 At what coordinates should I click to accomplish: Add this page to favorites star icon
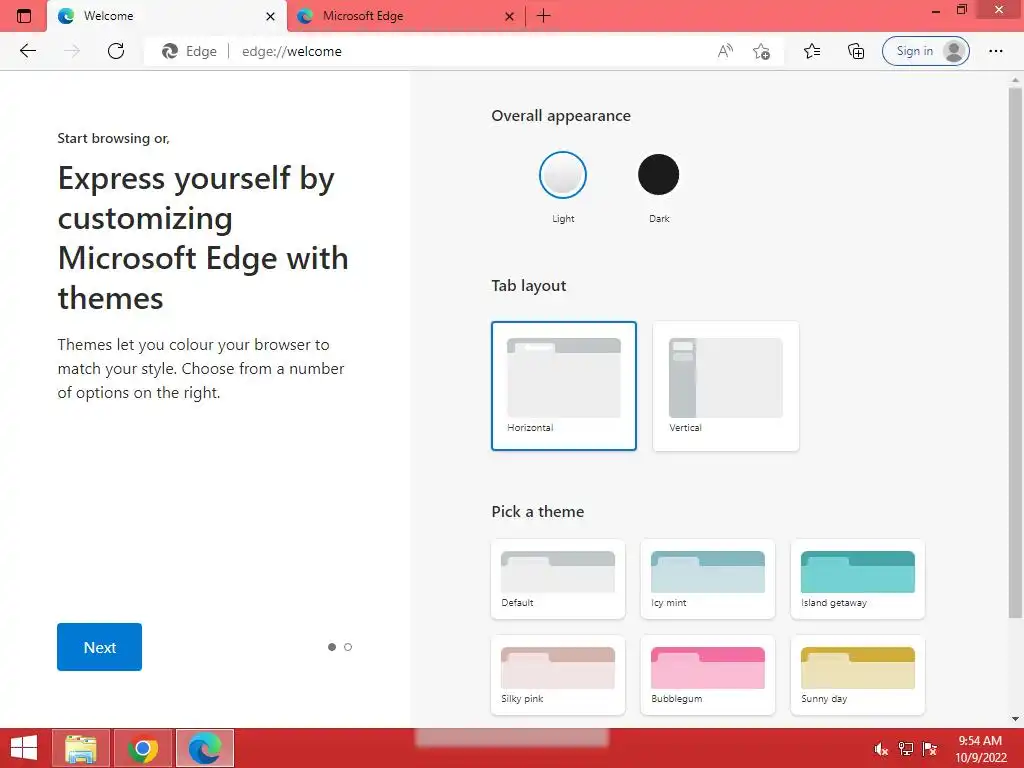pyautogui.click(x=761, y=51)
